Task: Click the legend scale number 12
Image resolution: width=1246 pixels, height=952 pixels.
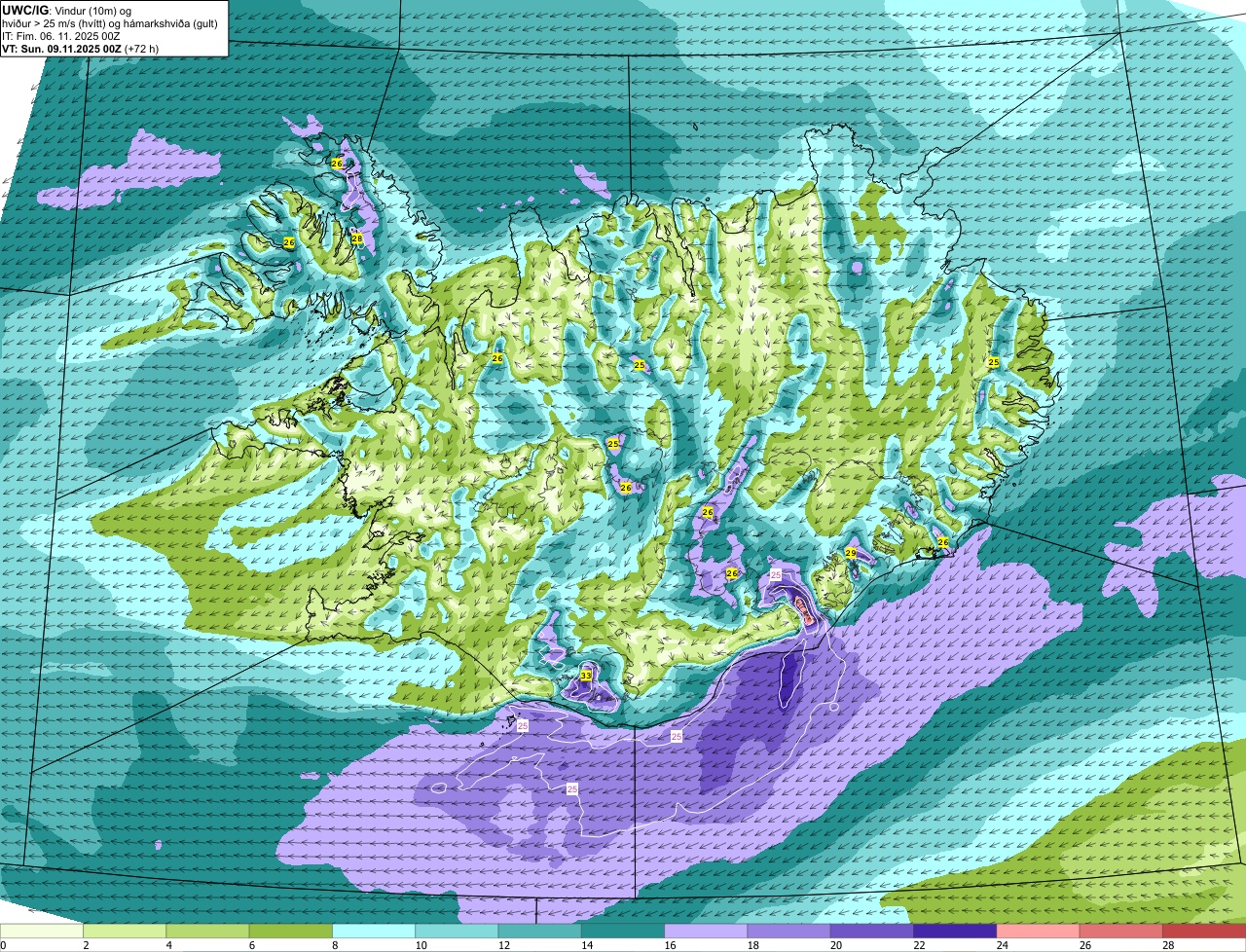Action: point(503,945)
